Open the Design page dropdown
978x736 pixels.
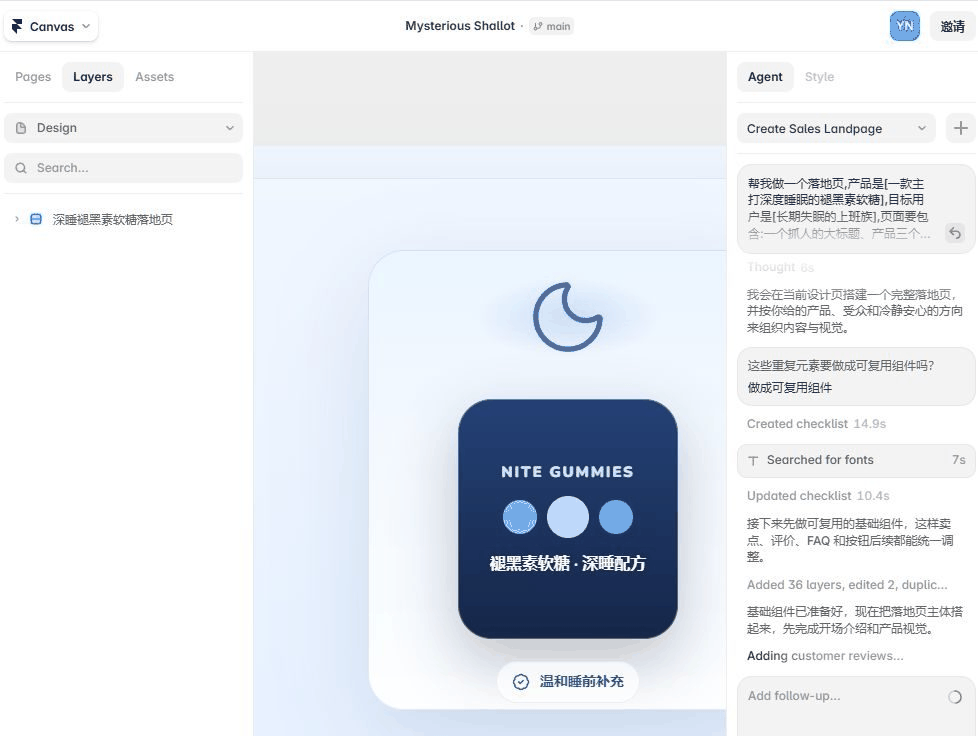point(123,128)
